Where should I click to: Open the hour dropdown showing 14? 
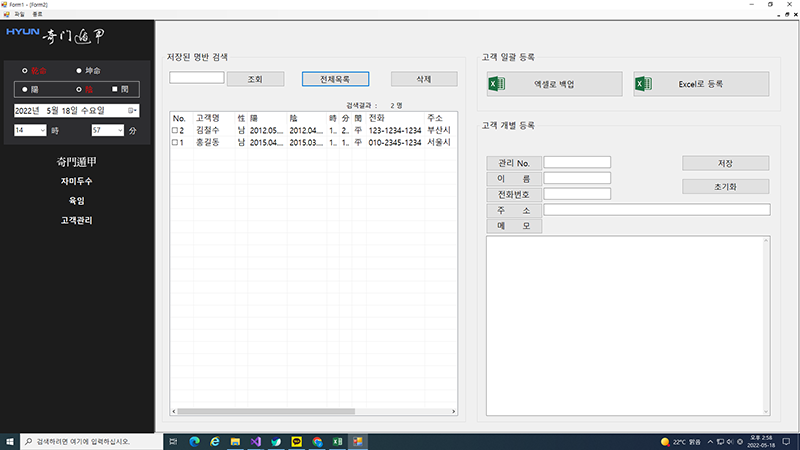(42, 131)
